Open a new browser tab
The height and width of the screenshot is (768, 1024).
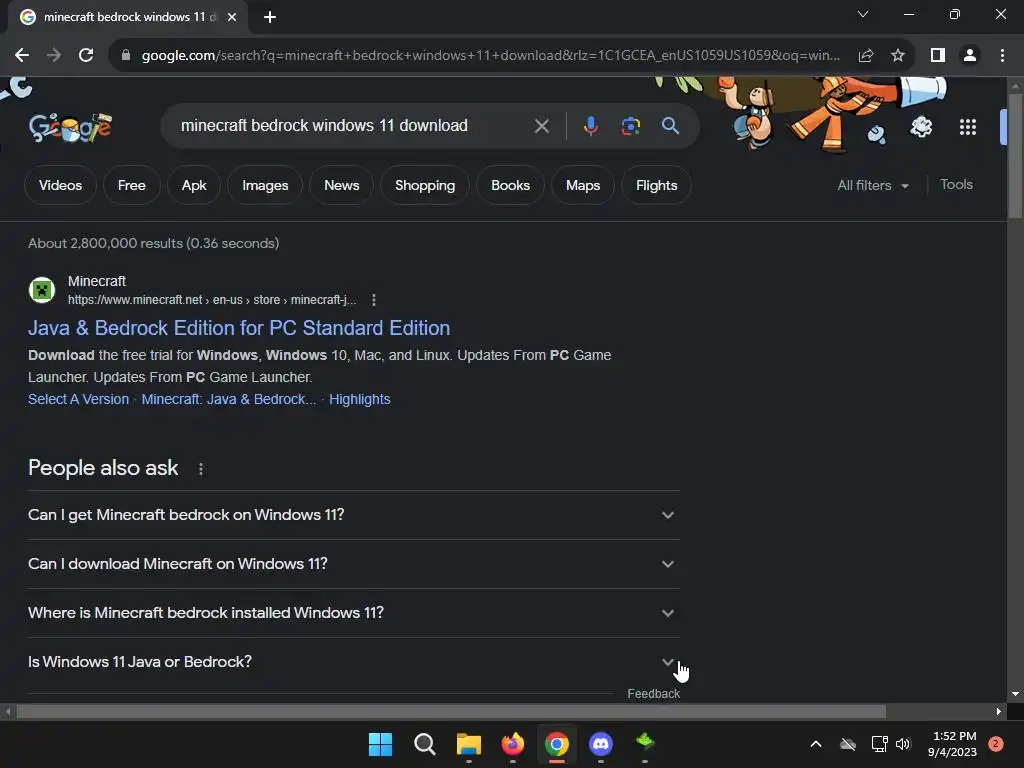[x=270, y=17]
